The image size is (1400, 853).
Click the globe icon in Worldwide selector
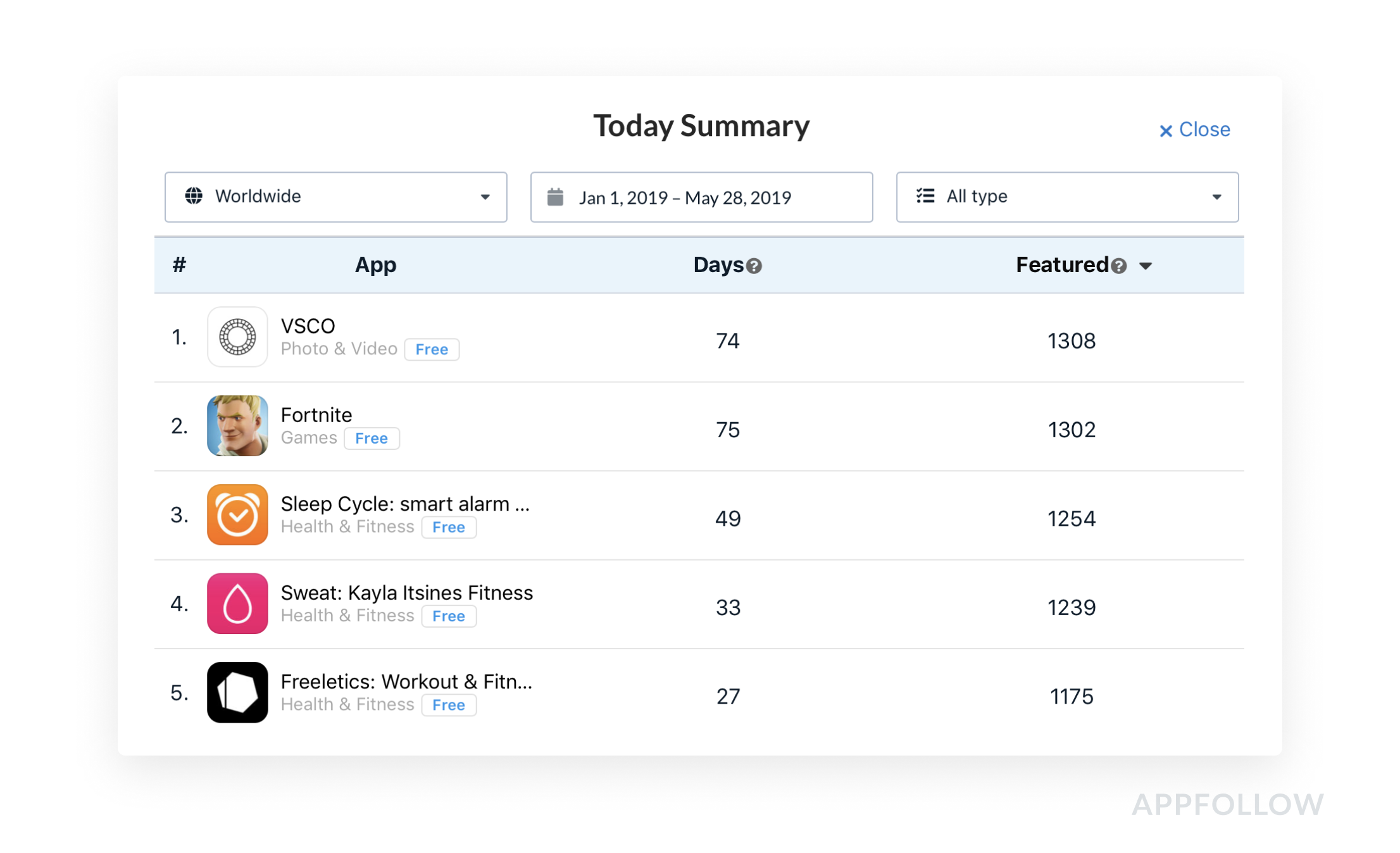point(194,196)
